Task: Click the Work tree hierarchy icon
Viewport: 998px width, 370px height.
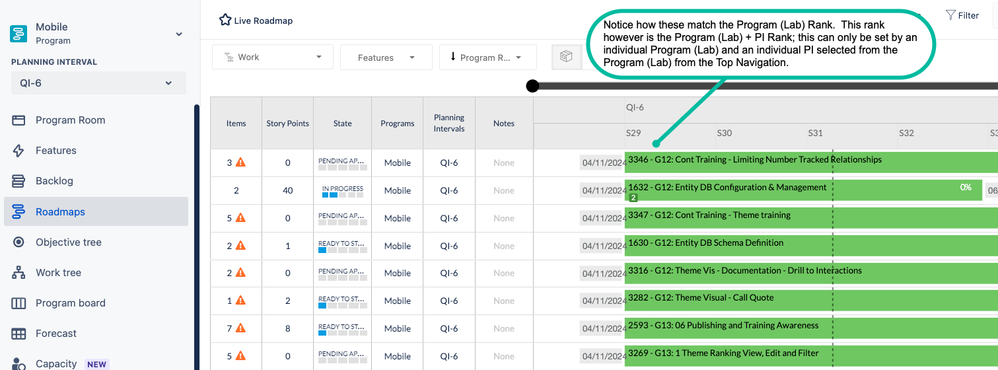Action: [x=18, y=273]
